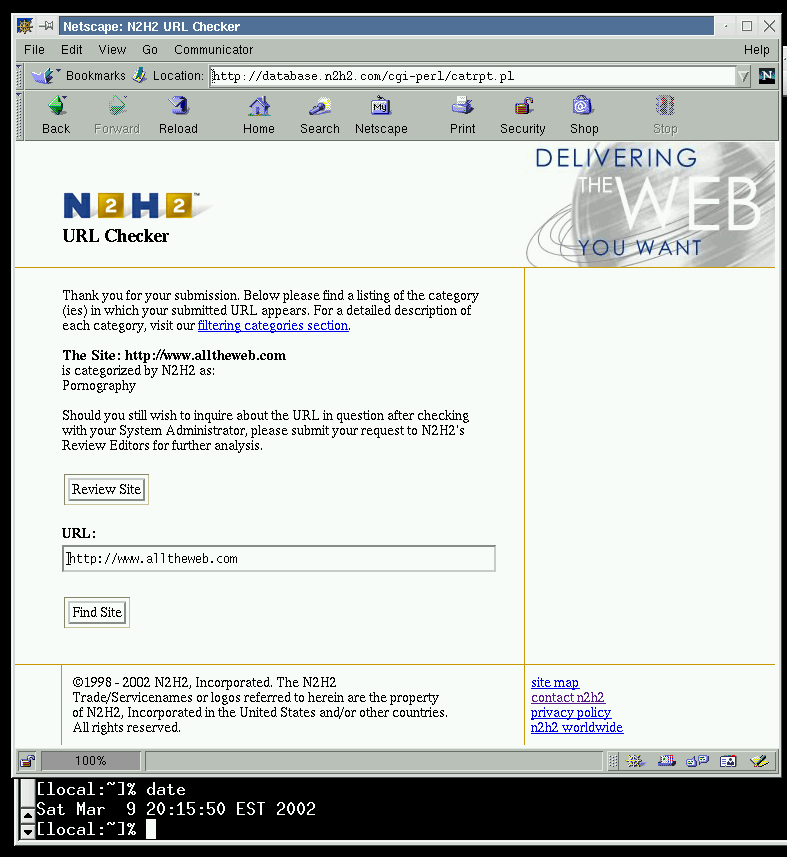Click the 'URL Checker' heading
This screenshot has width=787, height=857.
coord(115,236)
